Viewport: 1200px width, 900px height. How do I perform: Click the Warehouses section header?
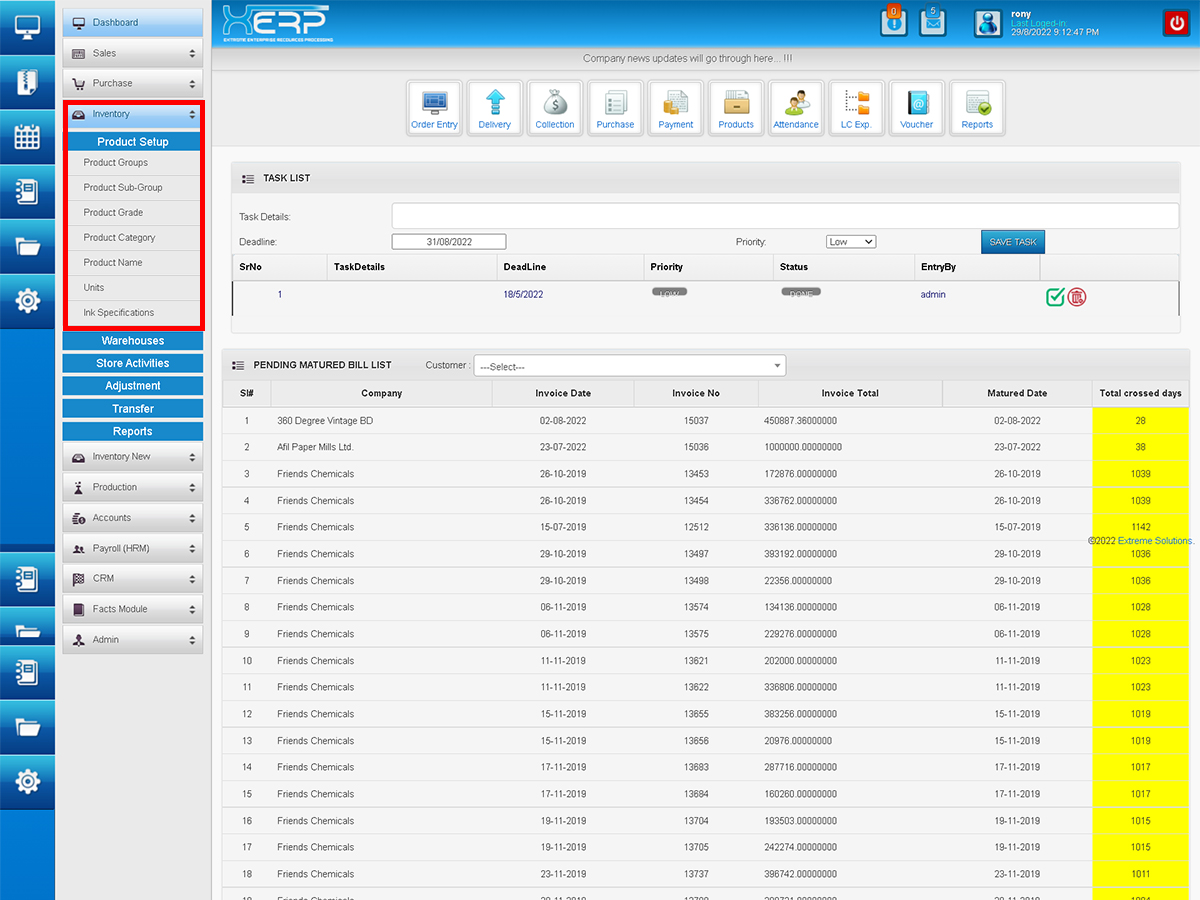click(x=133, y=341)
